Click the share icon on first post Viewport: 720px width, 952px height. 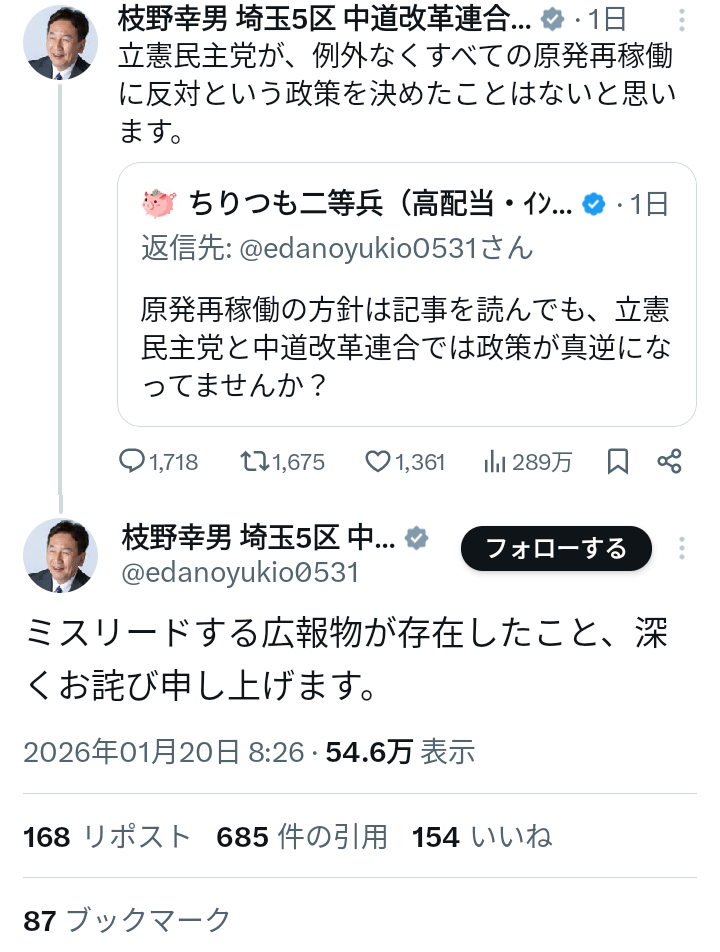(x=669, y=461)
